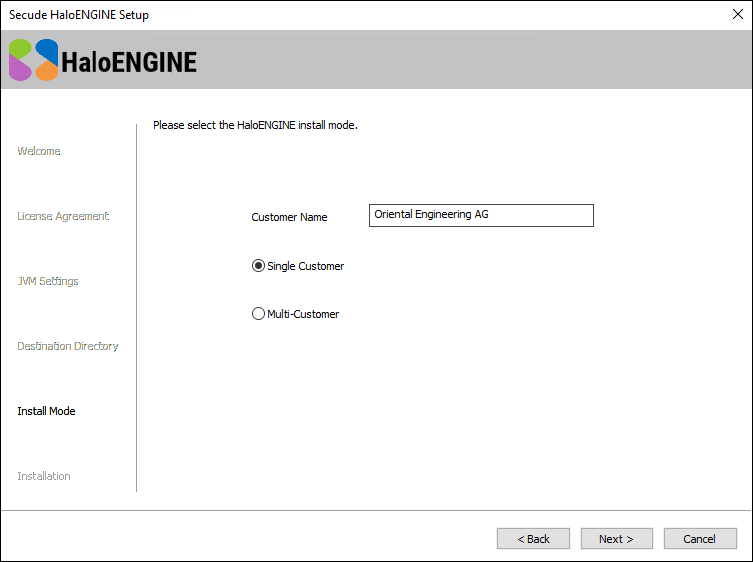Click the HaloENGINE colorful logo icon

point(34,60)
